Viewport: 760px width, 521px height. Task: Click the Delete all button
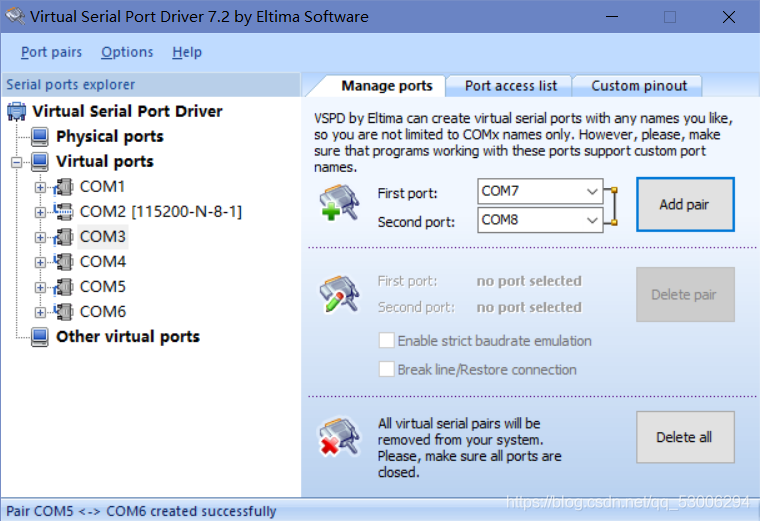pyautogui.click(x=685, y=437)
